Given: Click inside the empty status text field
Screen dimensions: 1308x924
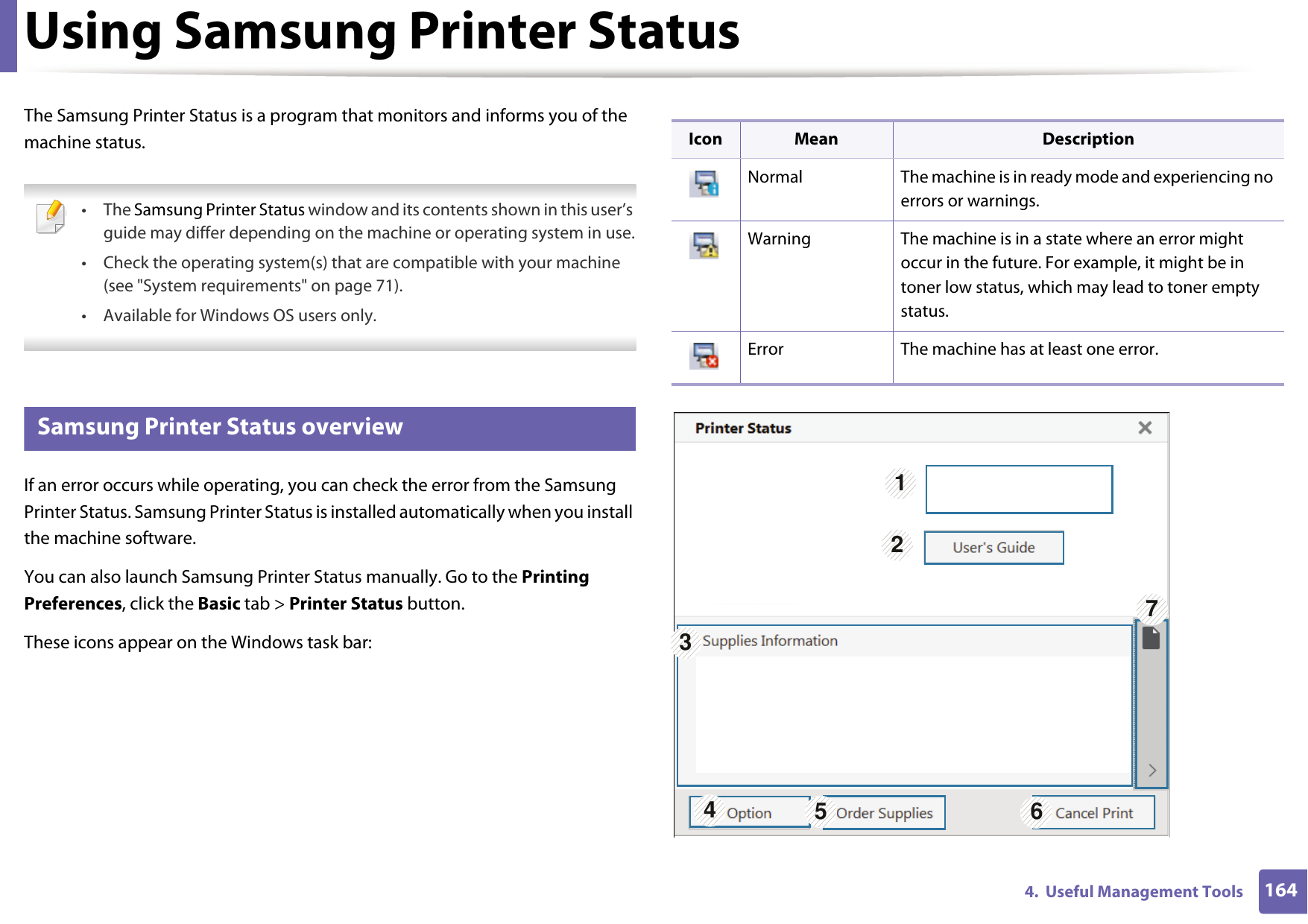Looking at the screenshot, I should coord(1019,488).
